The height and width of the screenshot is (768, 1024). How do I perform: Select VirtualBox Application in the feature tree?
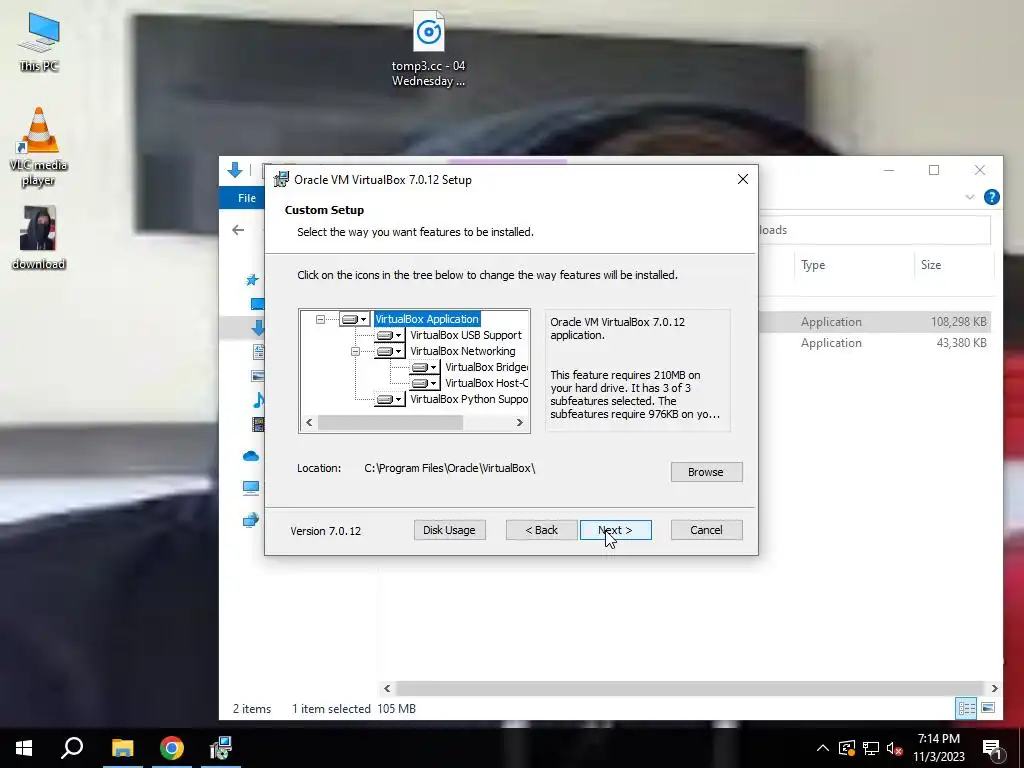[x=427, y=319]
